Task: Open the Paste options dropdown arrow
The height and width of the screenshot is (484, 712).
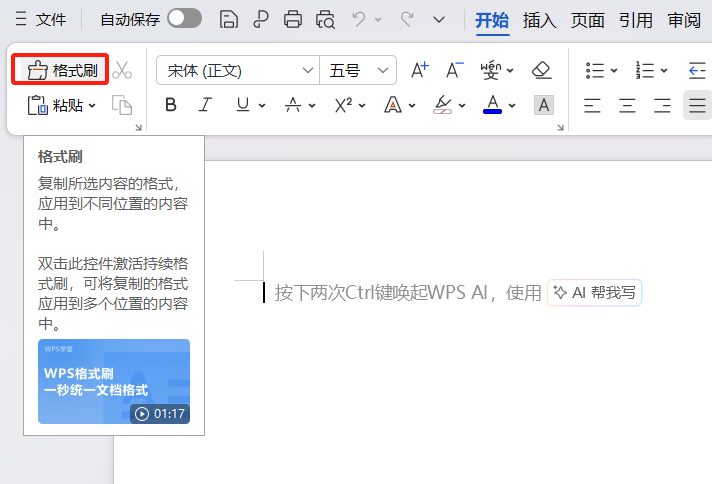Action: pos(92,106)
